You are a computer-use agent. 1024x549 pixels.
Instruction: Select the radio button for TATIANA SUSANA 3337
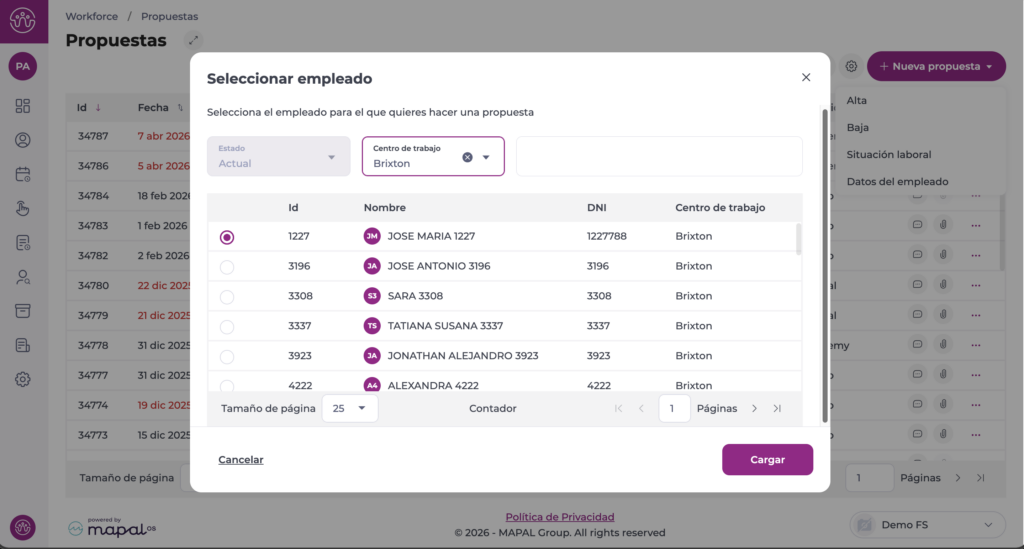pos(227,327)
